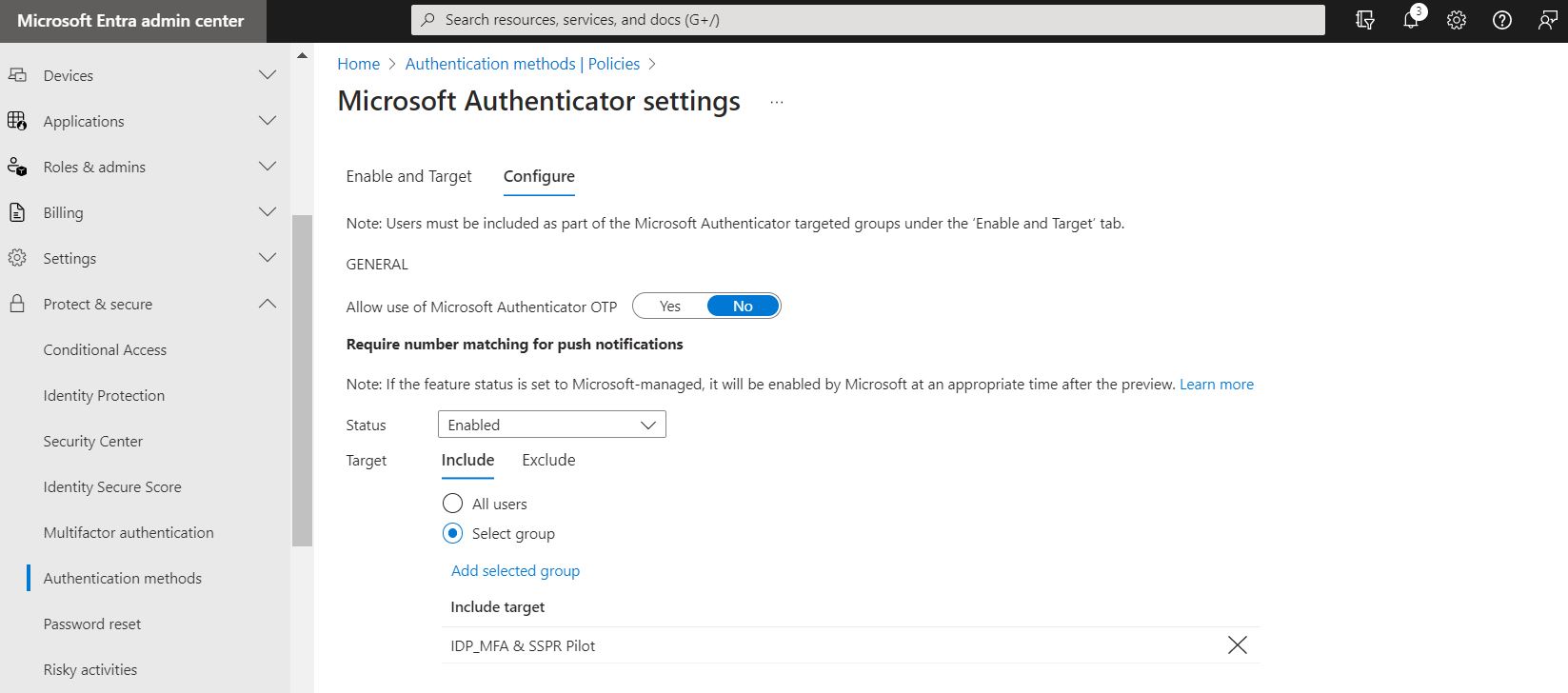Expand the Roles & admins chevron

pos(268,167)
